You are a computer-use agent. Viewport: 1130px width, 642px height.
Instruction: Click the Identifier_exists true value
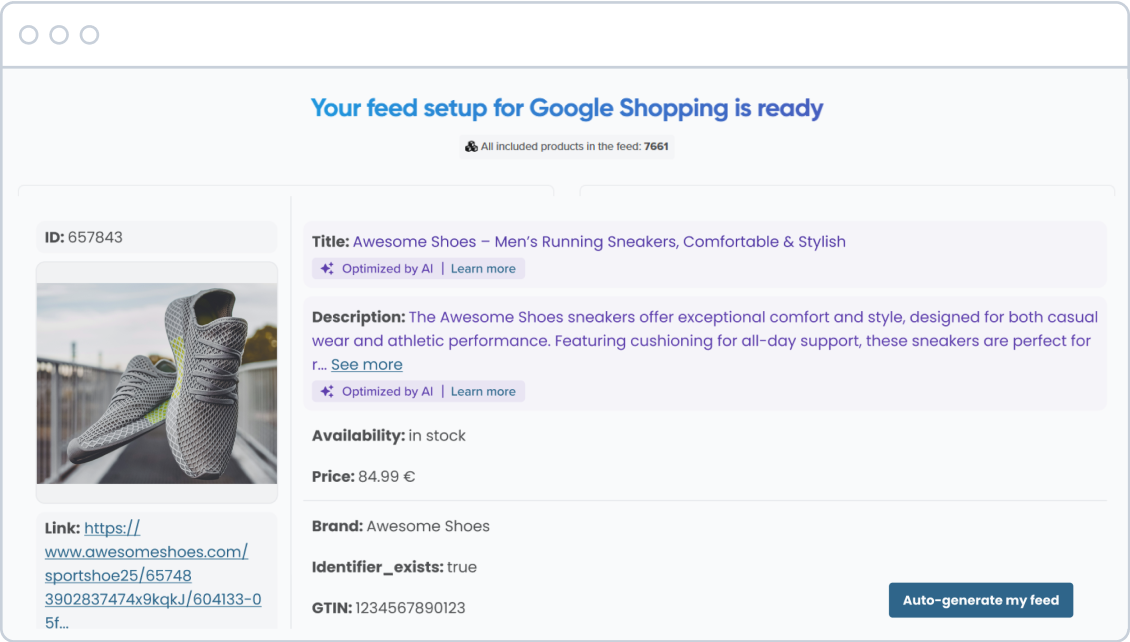coord(461,567)
